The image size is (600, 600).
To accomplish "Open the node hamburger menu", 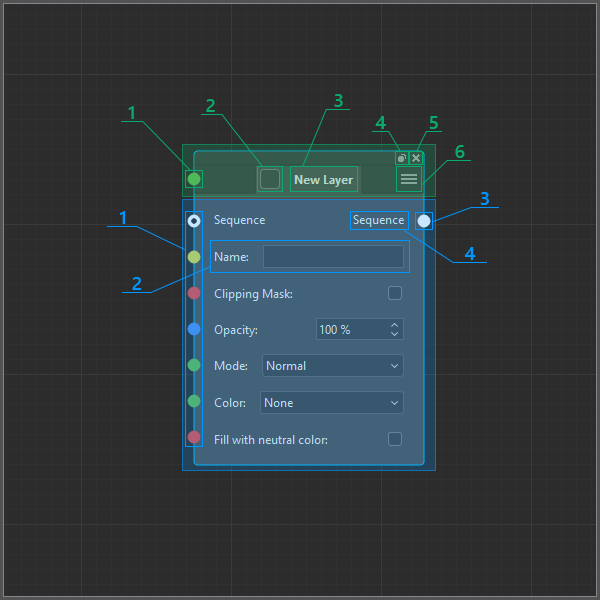I will (408, 179).
